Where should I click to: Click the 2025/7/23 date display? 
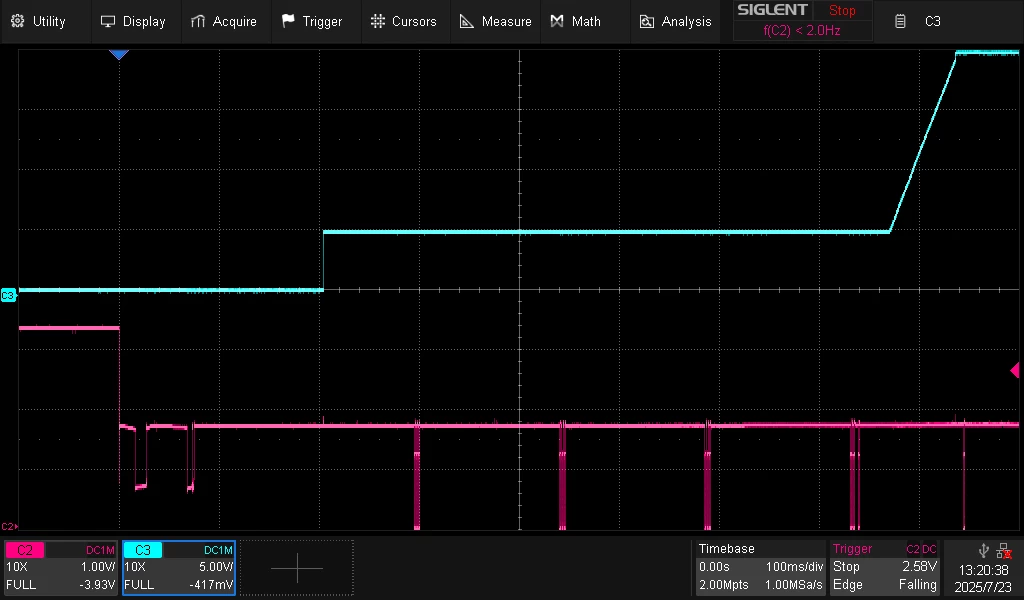(983, 587)
